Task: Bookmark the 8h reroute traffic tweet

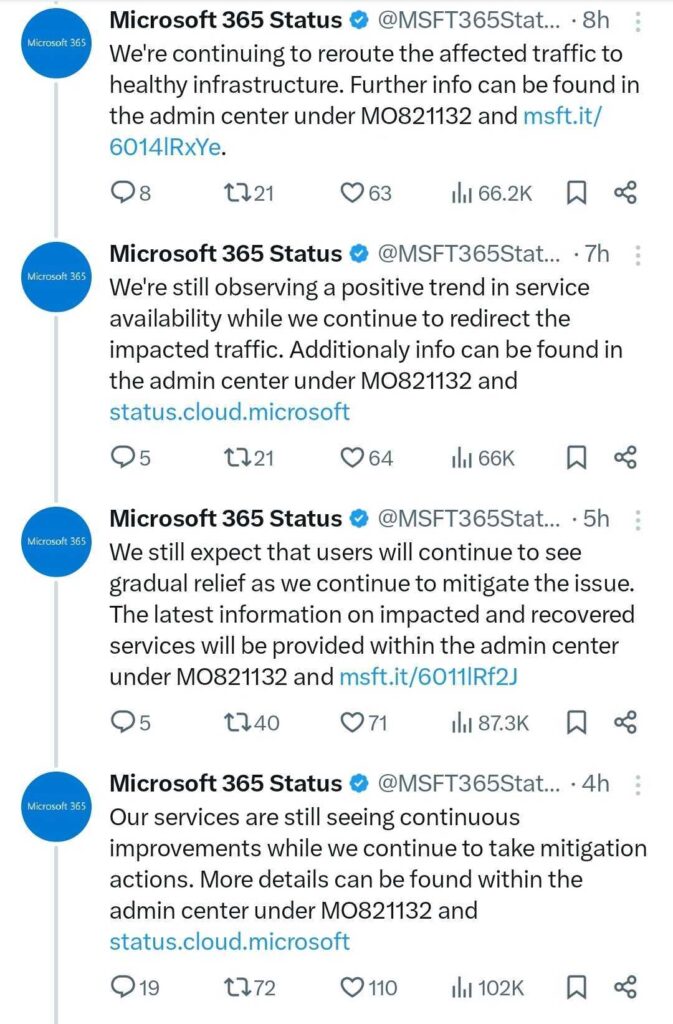Action: coord(576,193)
